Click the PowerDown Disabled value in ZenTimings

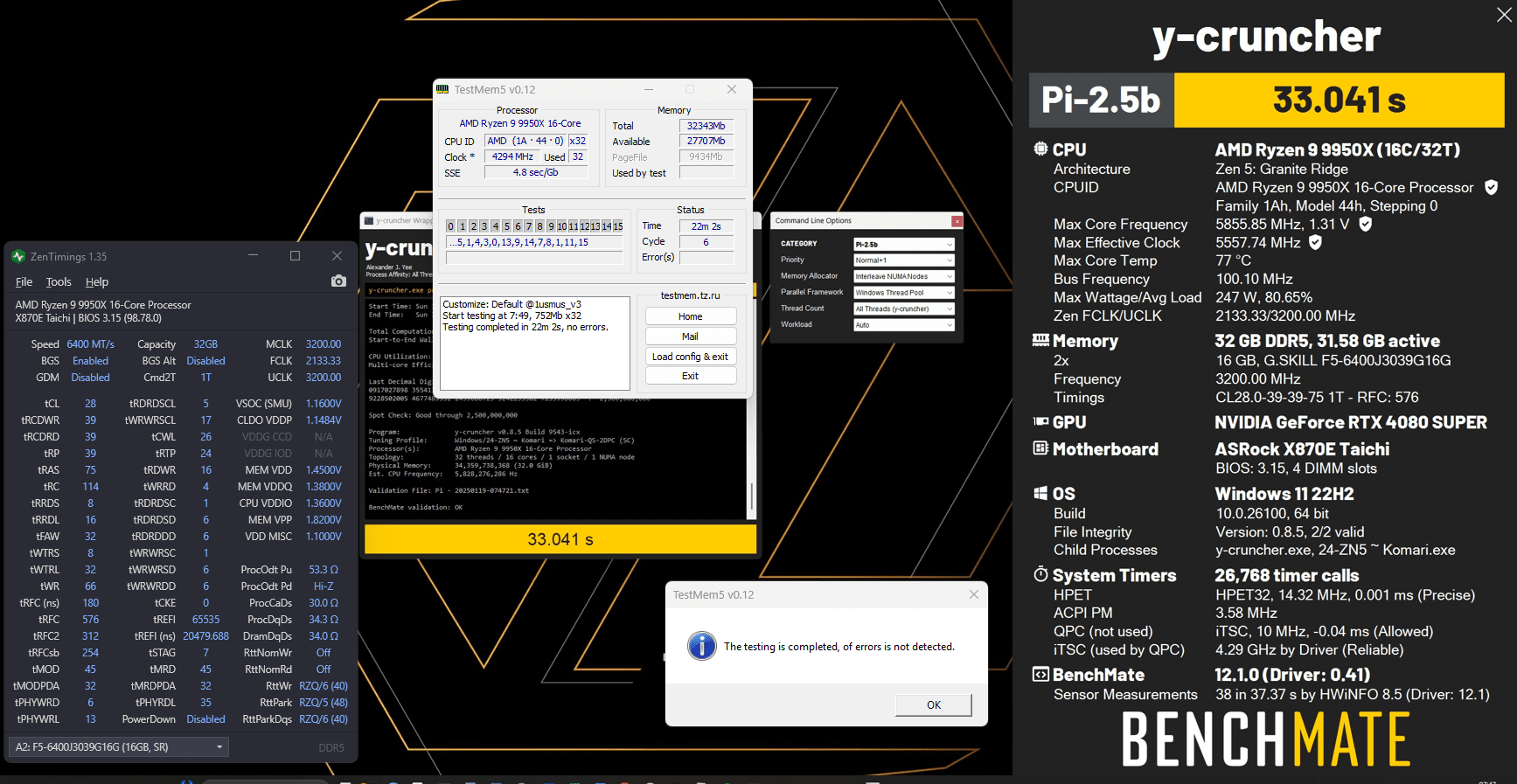point(206,719)
